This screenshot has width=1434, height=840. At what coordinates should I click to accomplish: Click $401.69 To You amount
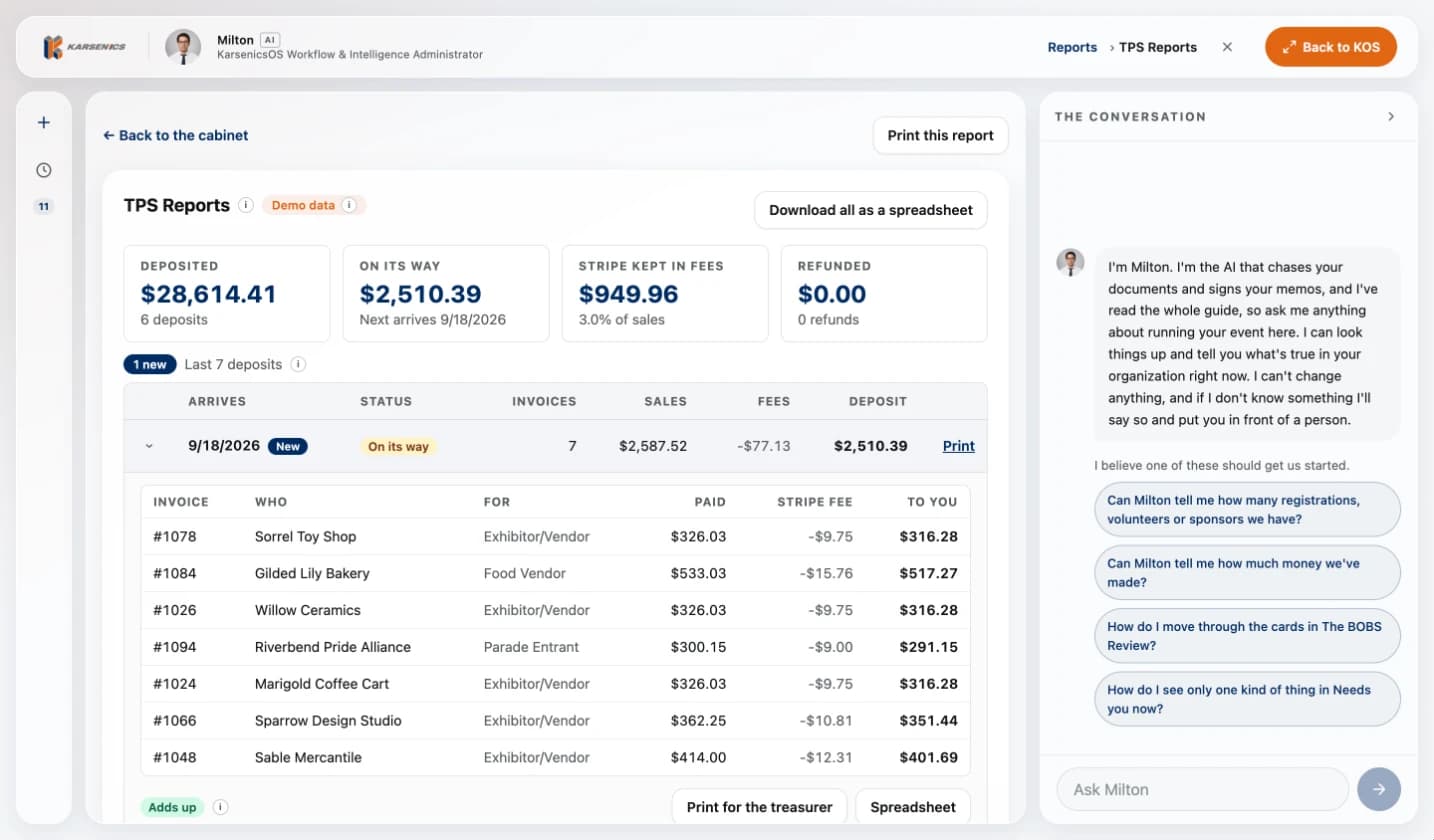pos(929,757)
